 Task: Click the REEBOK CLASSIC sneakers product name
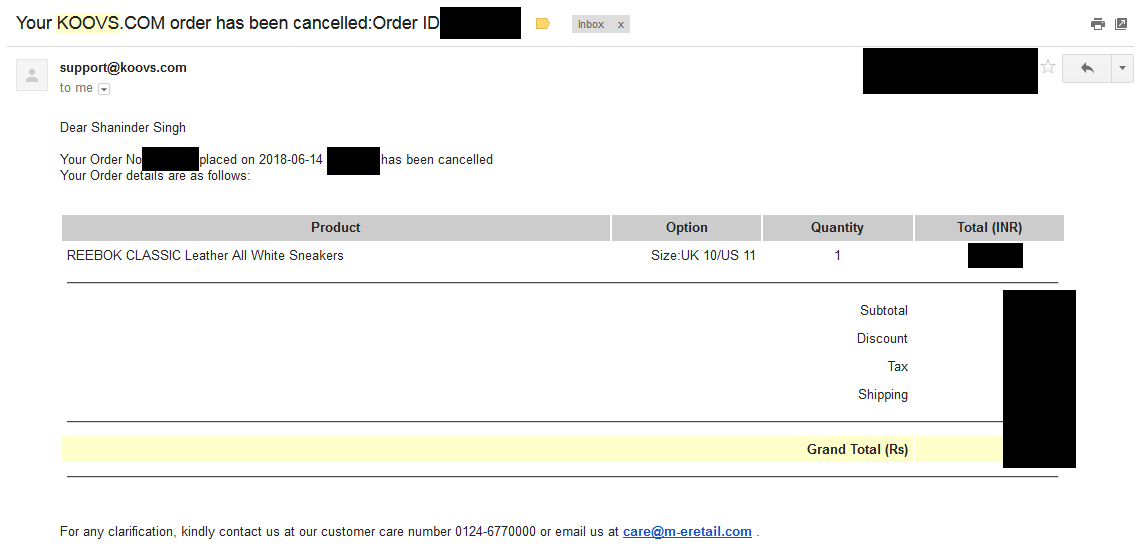click(205, 256)
